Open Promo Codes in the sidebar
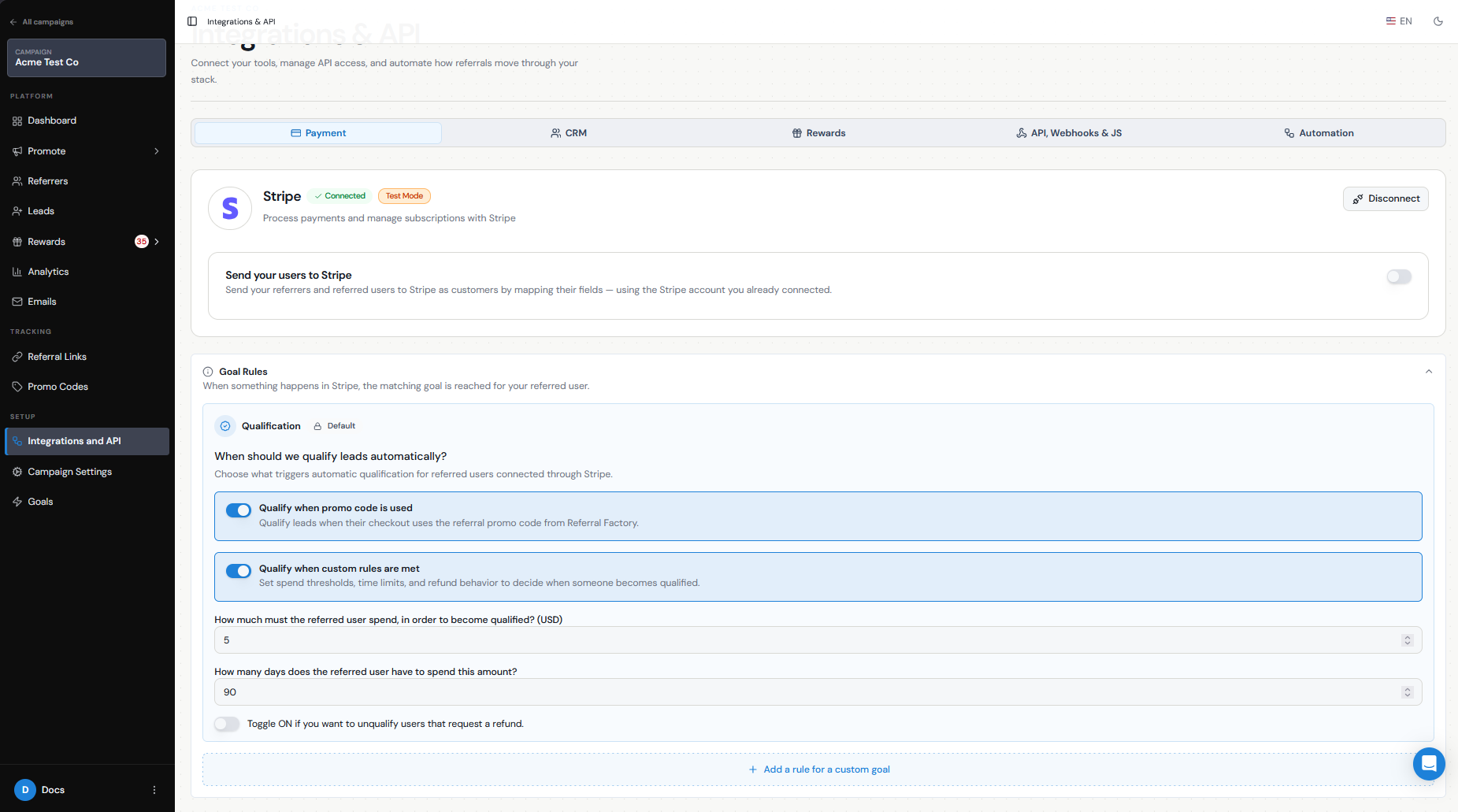Screen dimensions: 1458x812 click(87, 387)
